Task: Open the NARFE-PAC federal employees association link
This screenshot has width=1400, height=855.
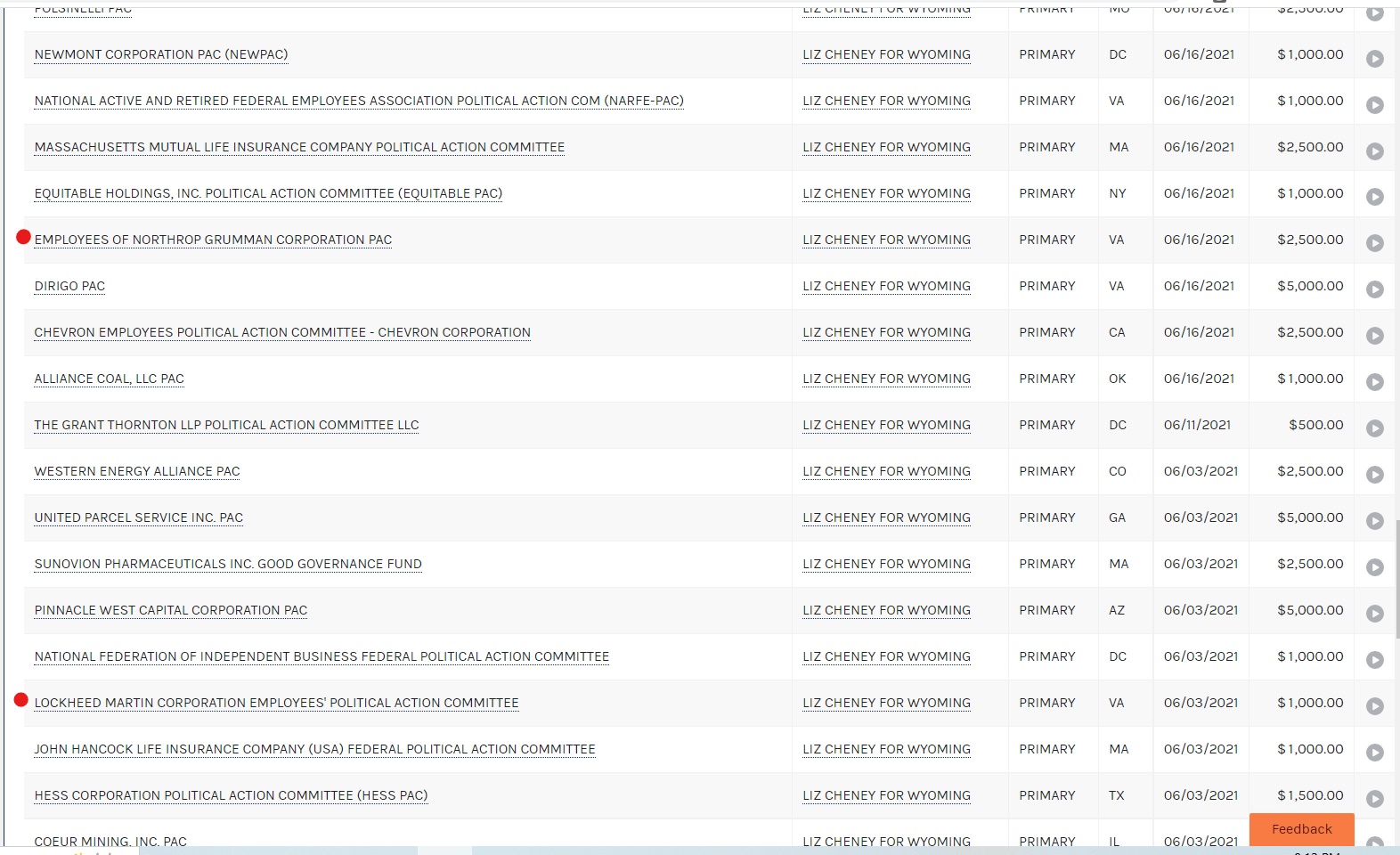Action: 359,101
